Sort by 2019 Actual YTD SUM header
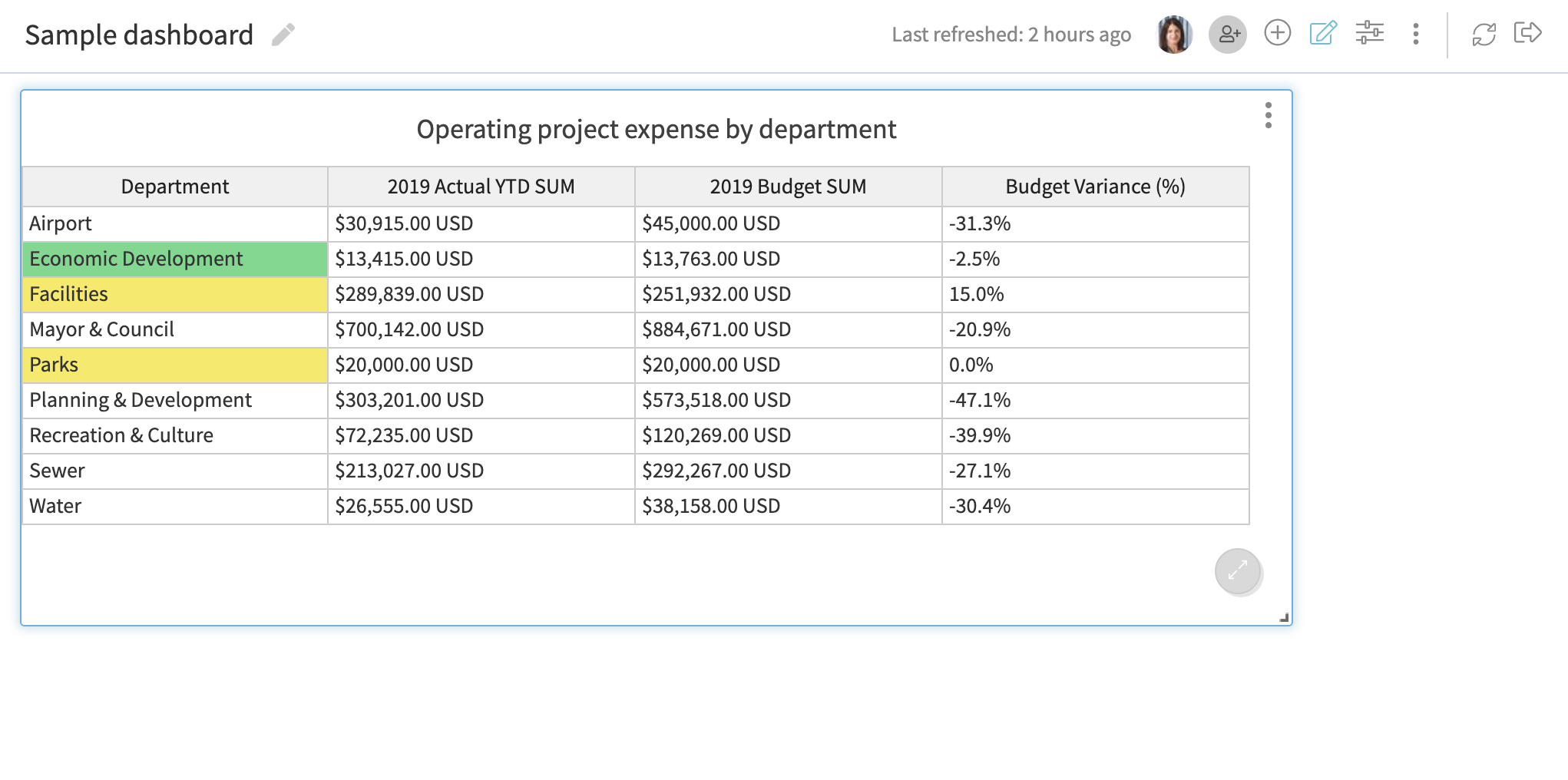 coord(481,187)
